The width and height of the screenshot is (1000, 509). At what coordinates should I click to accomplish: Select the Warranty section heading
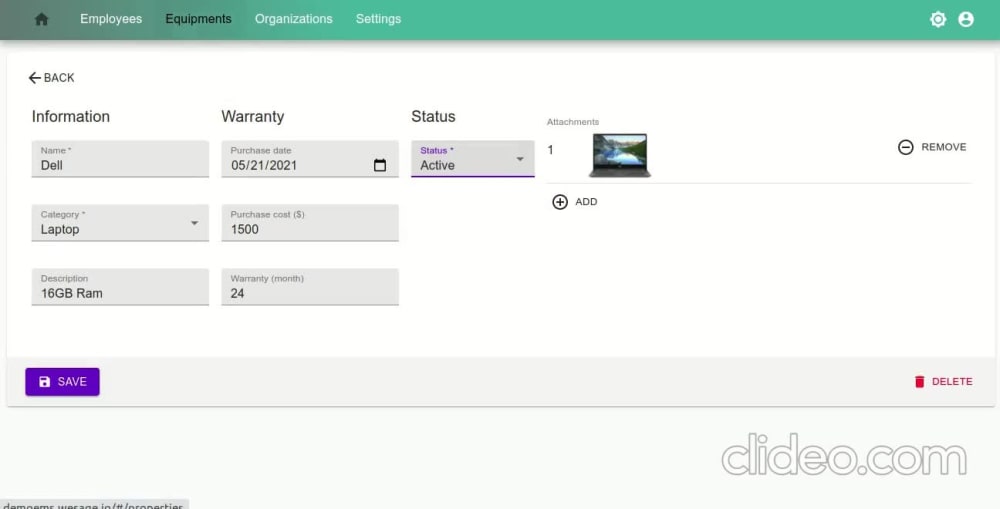(253, 117)
